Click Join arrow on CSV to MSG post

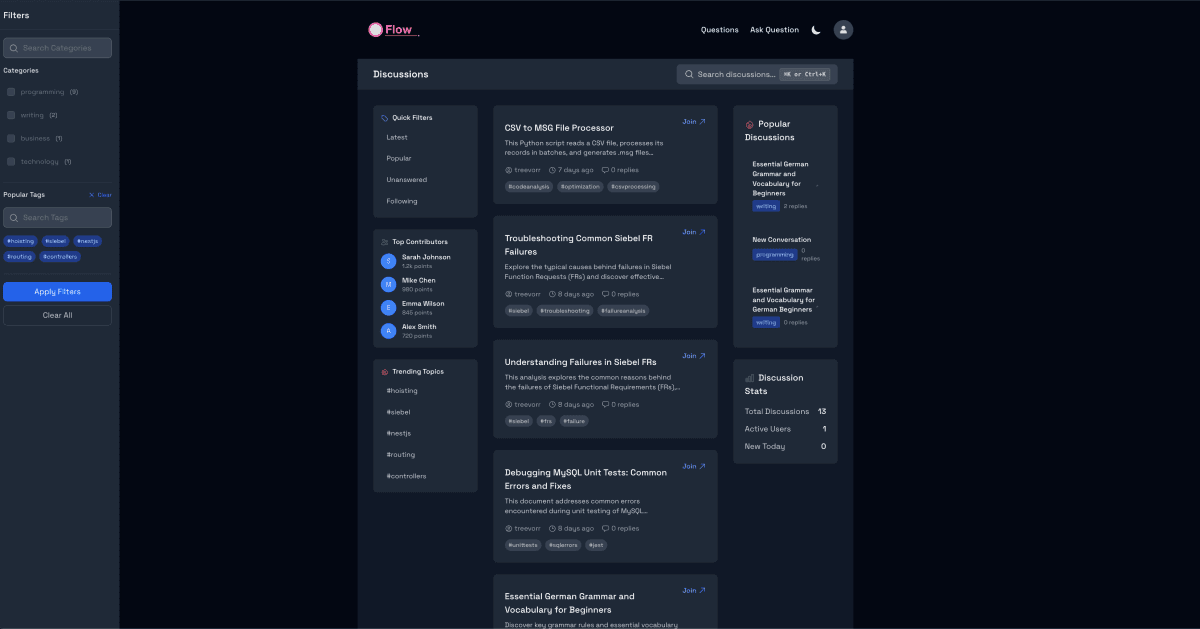[694, 122]
